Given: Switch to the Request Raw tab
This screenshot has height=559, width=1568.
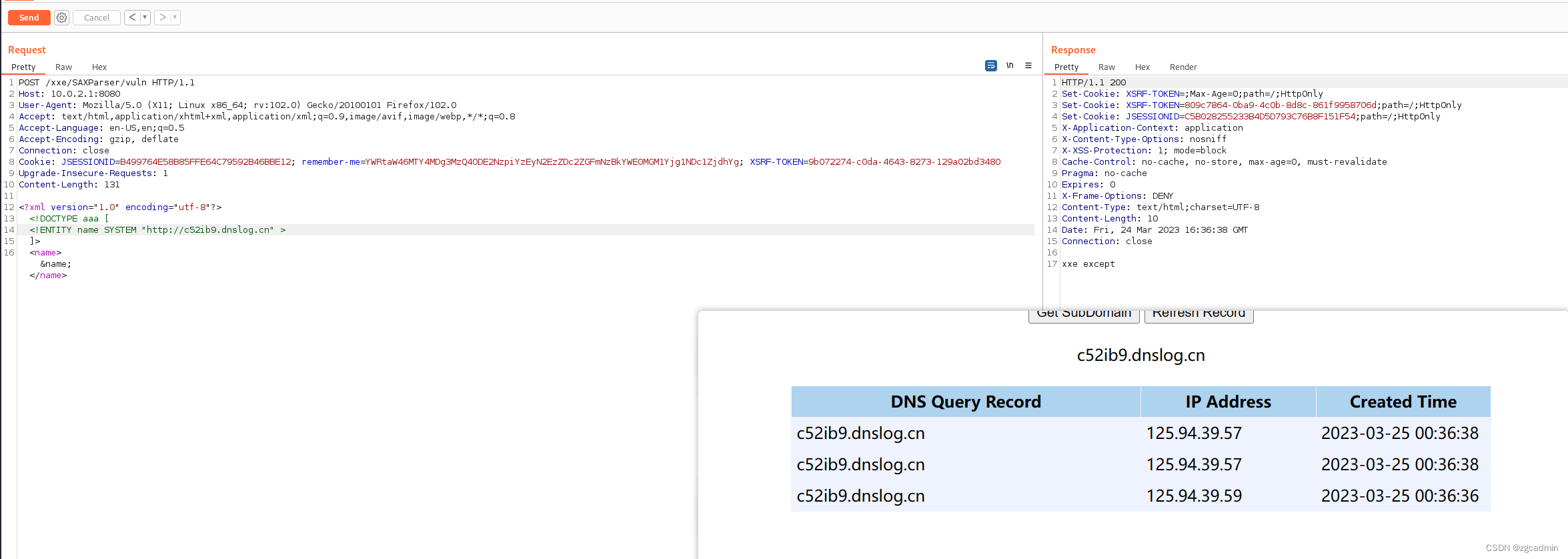Looking at the screenshot, I should [63, 67].
